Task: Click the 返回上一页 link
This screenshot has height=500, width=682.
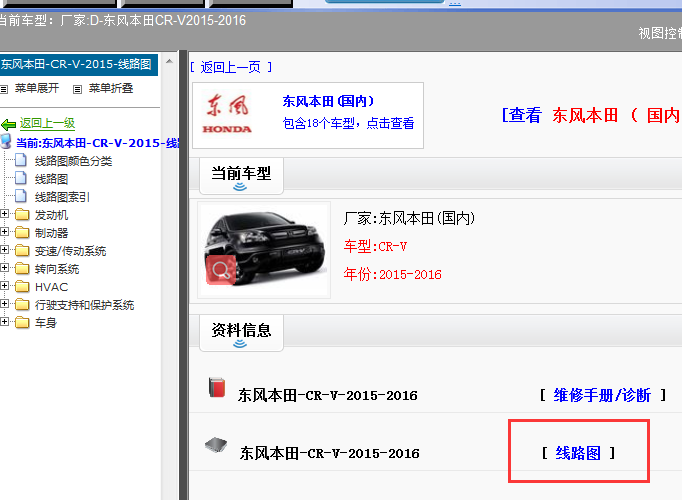Action: (231, 67)
